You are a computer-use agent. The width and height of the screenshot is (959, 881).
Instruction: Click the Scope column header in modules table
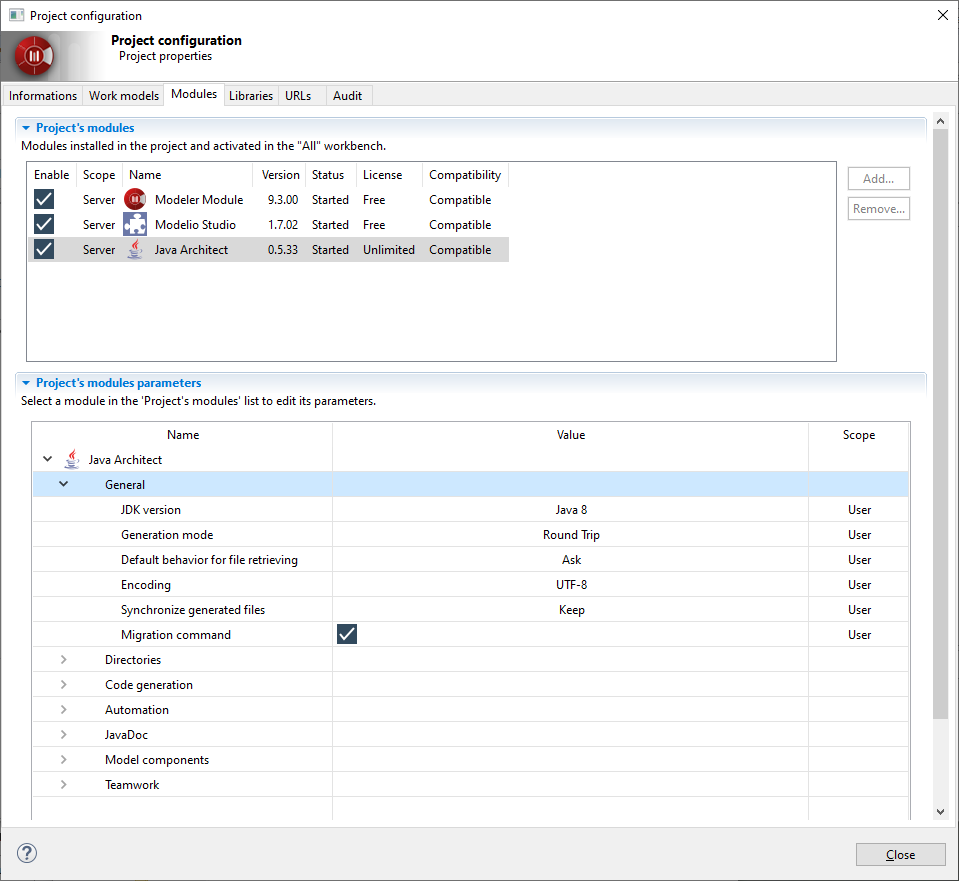point(99,175)
